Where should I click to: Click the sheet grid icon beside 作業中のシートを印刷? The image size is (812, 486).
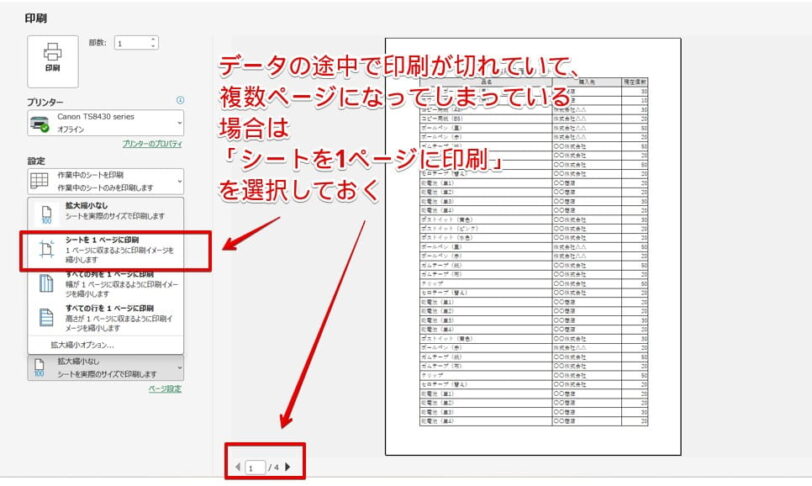click(x=39, y=181)
